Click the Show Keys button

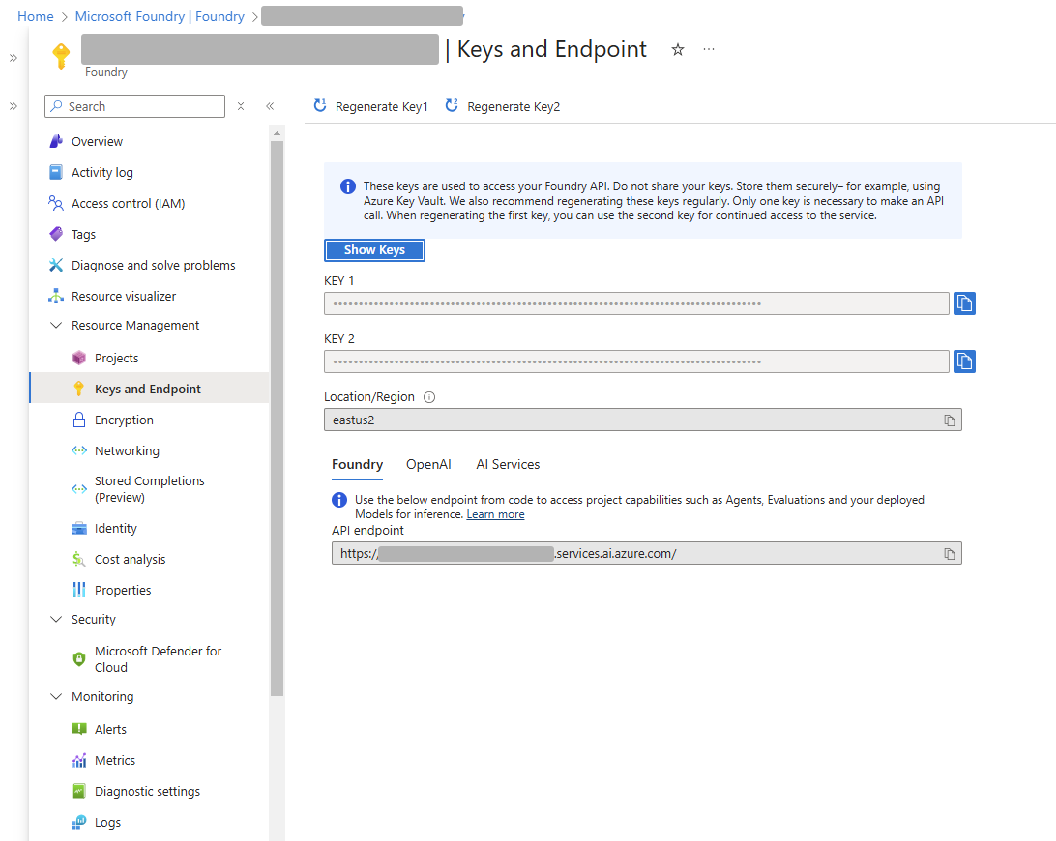pyautogui.click(x=374, y=250)
